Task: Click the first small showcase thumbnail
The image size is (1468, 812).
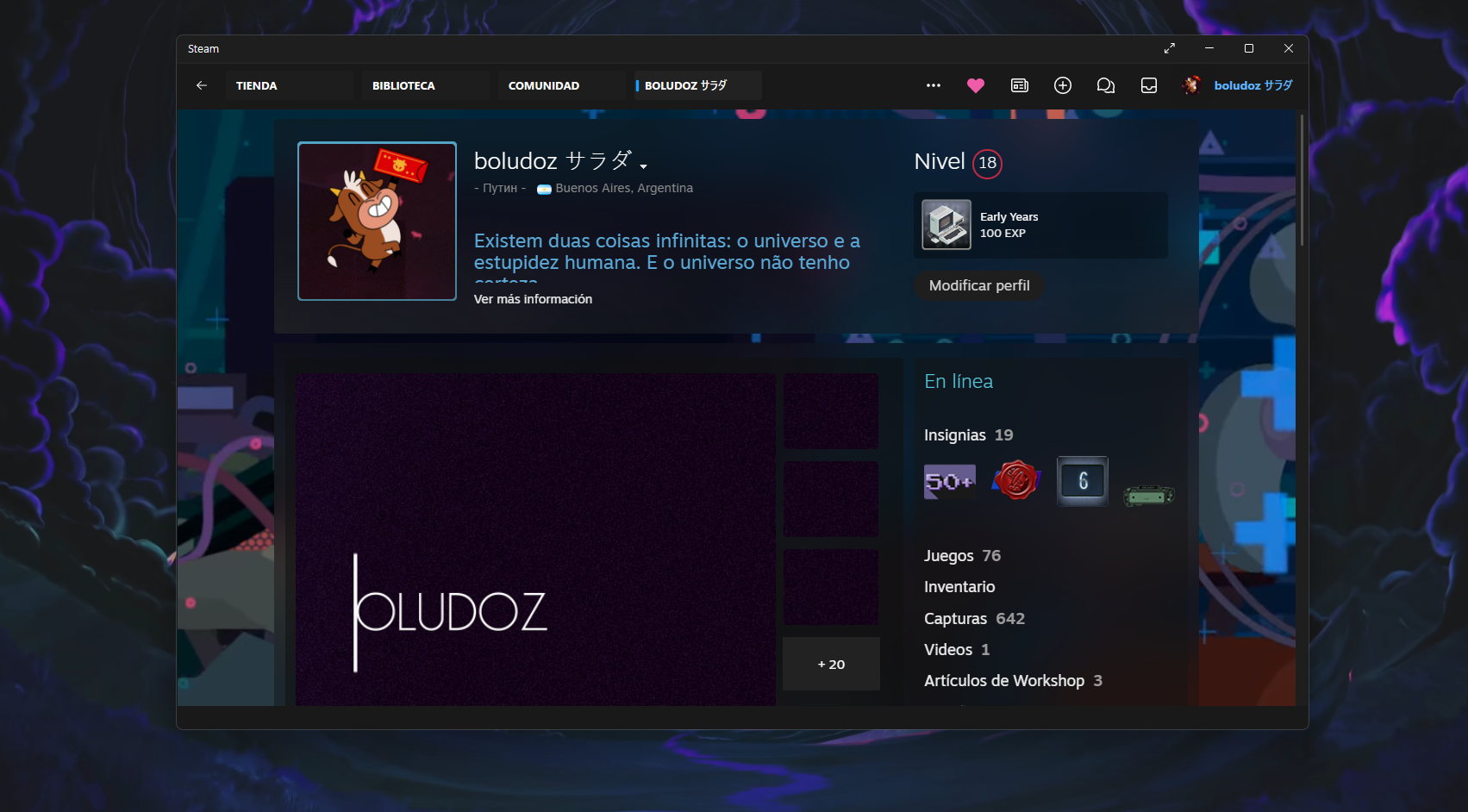Action: pos(831,411)
